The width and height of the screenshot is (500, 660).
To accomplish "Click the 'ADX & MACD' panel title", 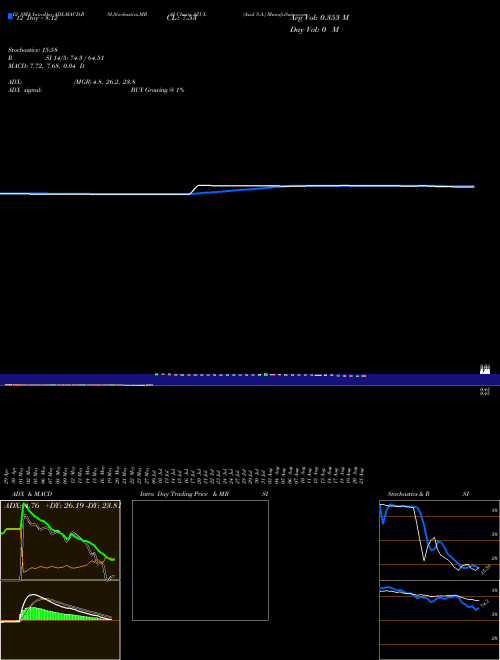I will 32,494.
